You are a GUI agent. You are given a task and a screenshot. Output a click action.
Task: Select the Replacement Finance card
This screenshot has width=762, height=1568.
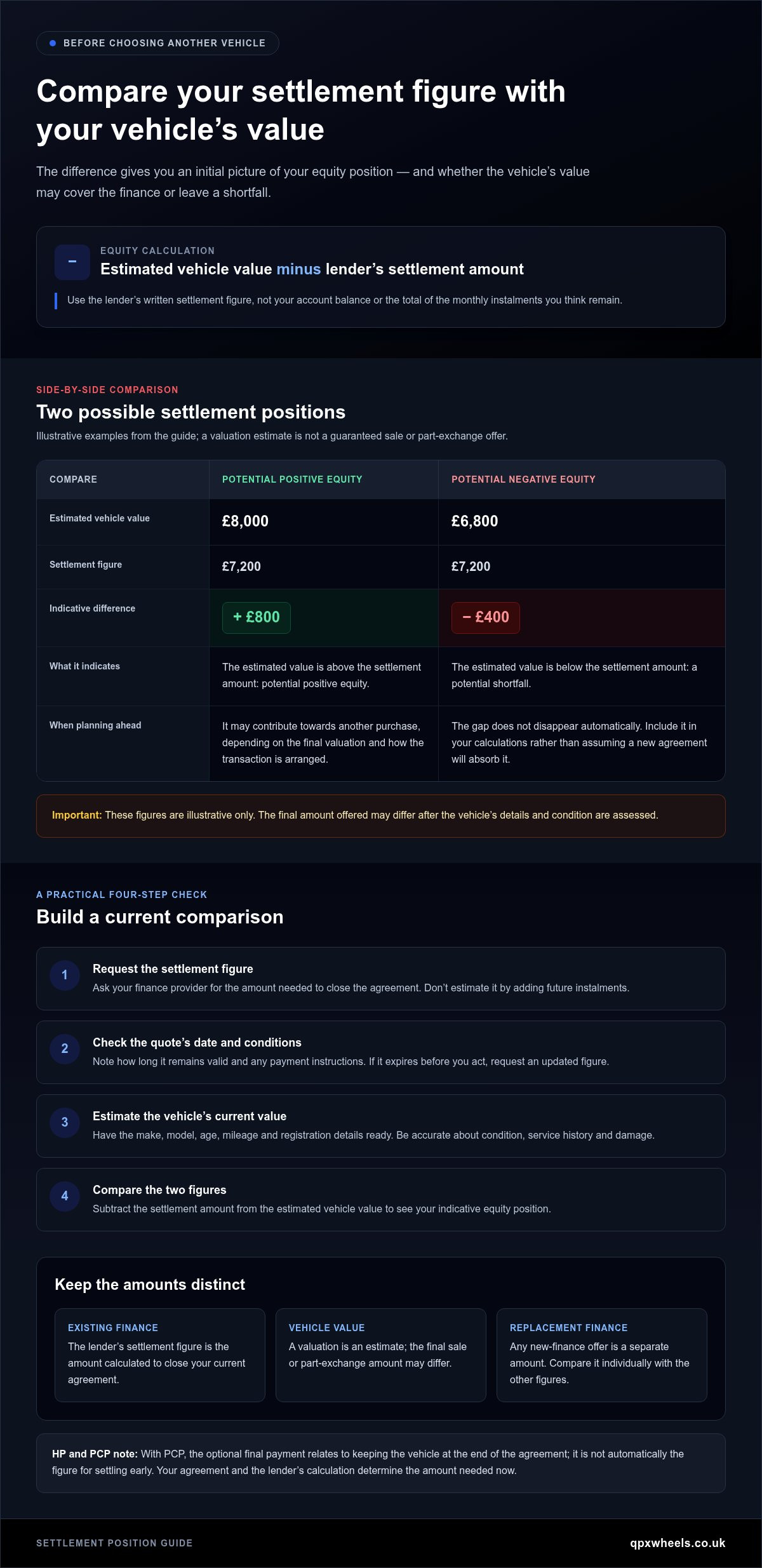pyautogui.click(x=602, y=1355)
